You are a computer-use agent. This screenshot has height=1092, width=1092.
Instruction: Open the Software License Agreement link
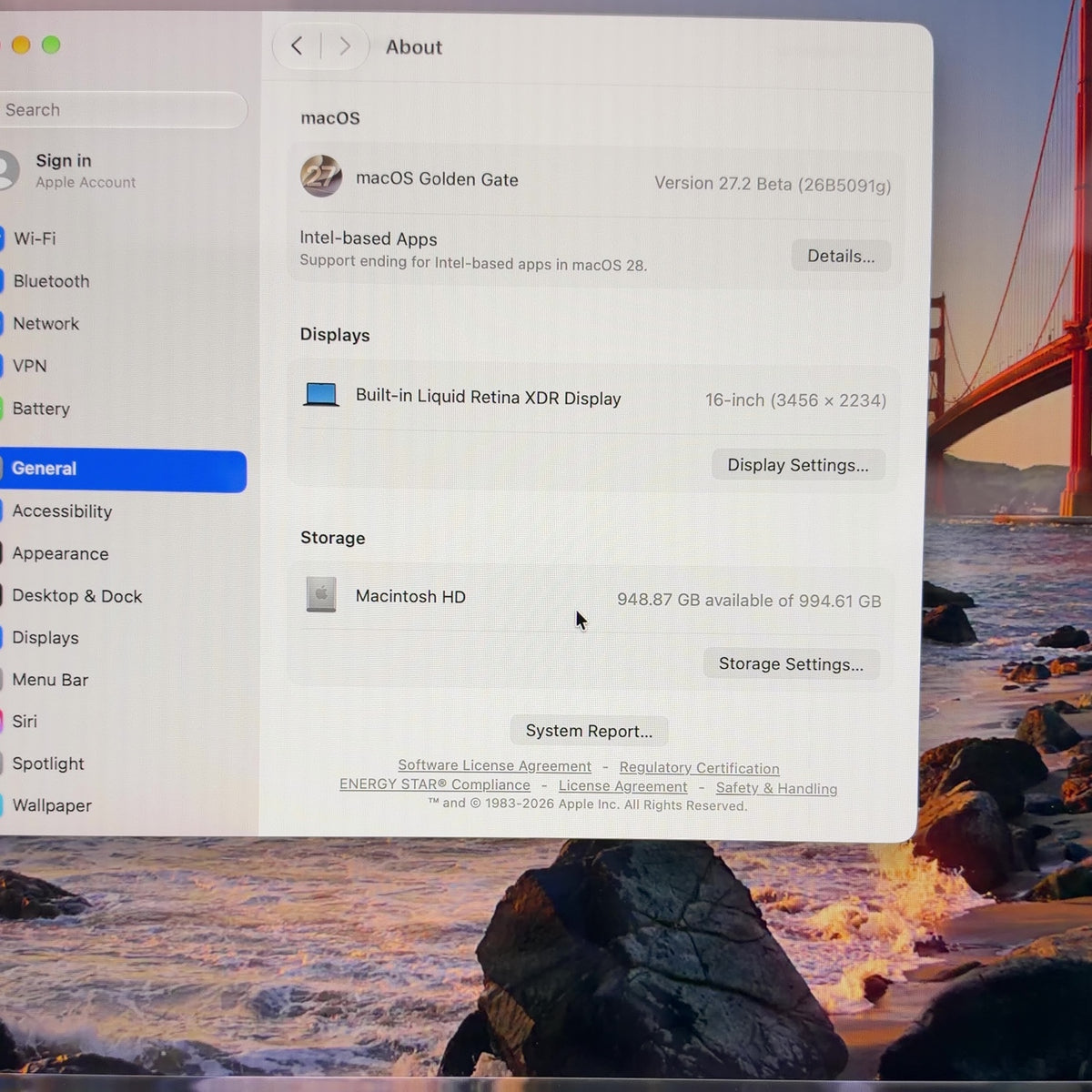494,766
